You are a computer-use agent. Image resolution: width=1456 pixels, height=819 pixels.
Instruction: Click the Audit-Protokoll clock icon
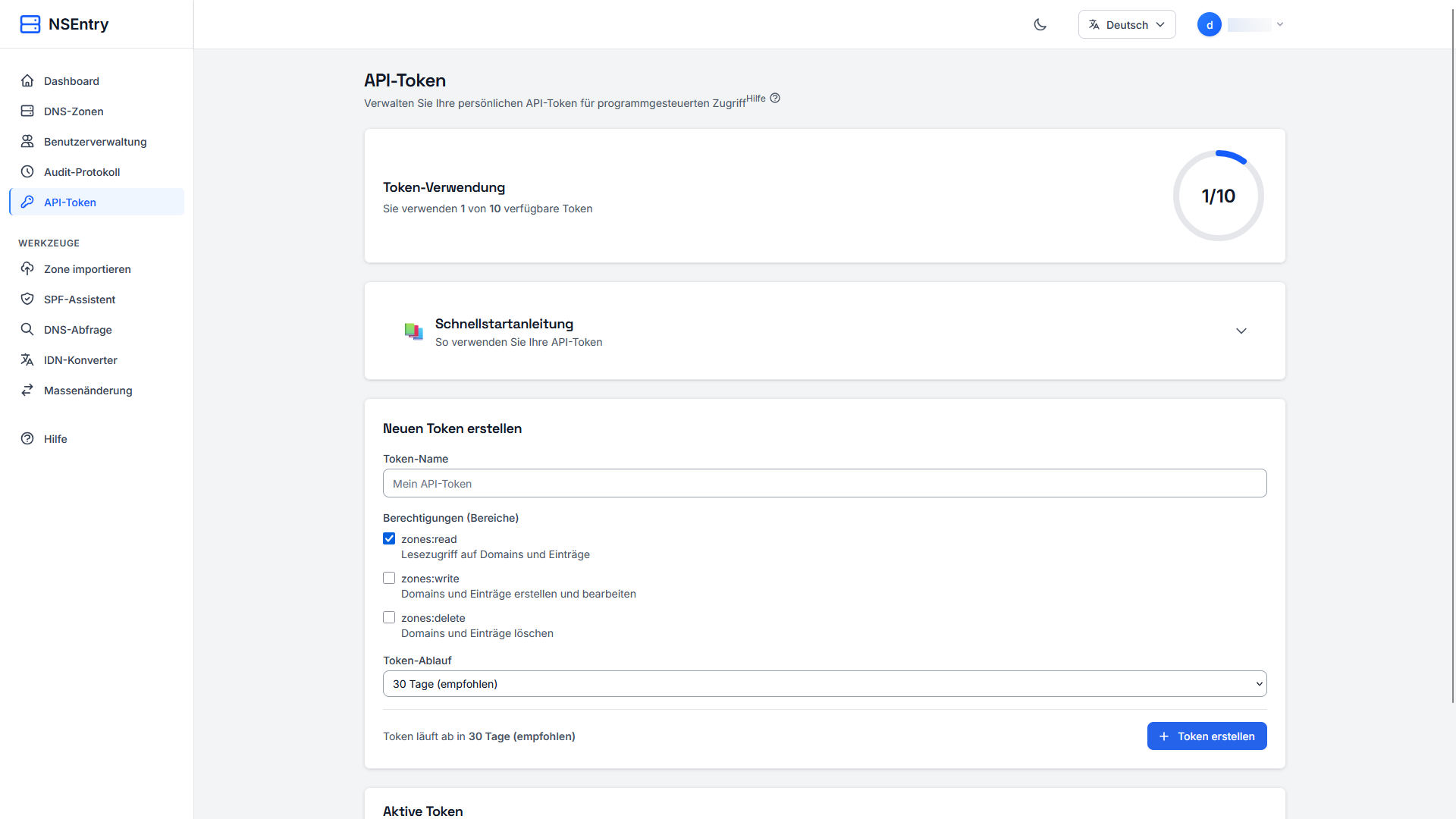coord(27,171)
